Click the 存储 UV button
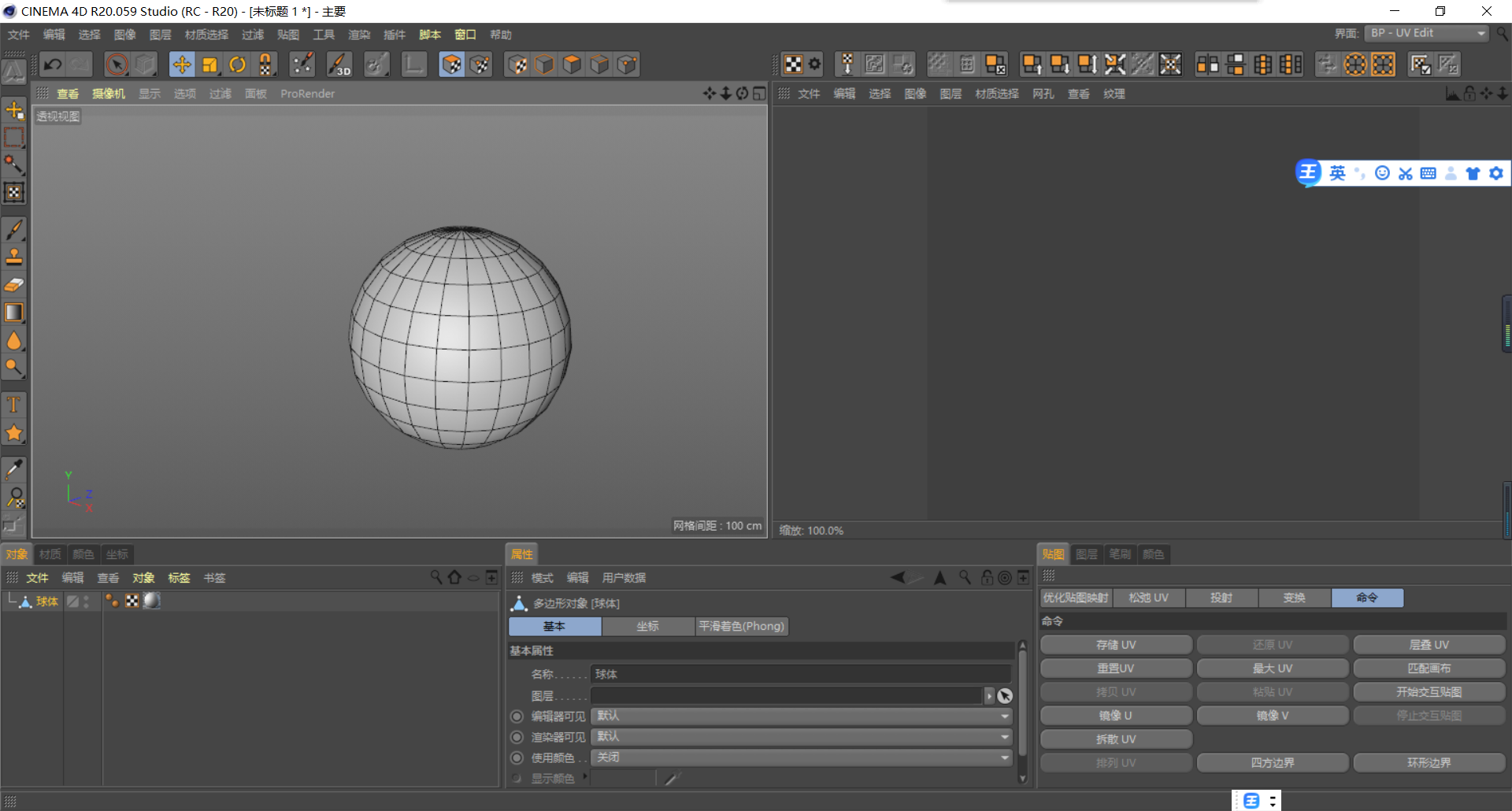 pyautogui.click(x=1115, y=644)
